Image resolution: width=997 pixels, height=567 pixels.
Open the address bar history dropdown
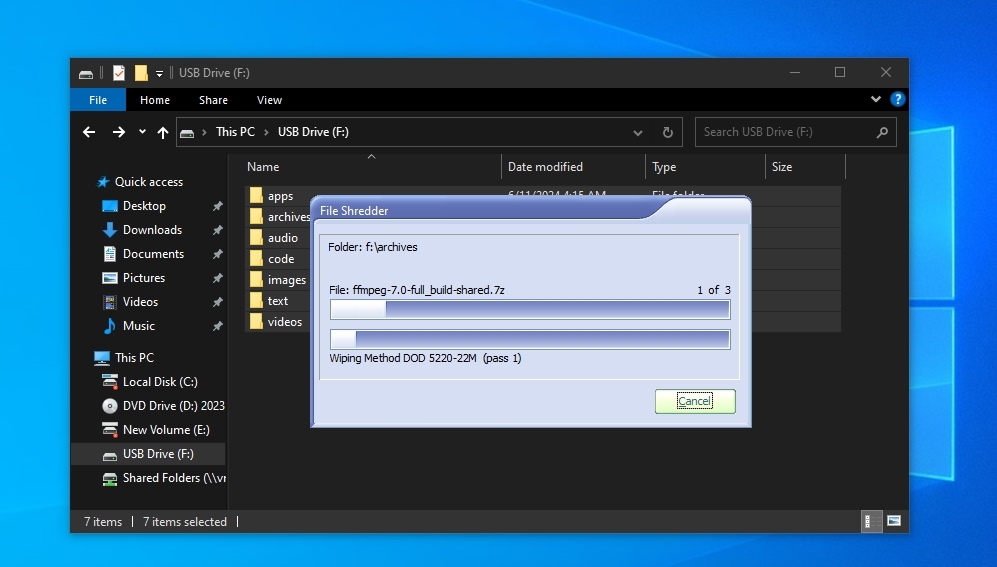point(637,132)
